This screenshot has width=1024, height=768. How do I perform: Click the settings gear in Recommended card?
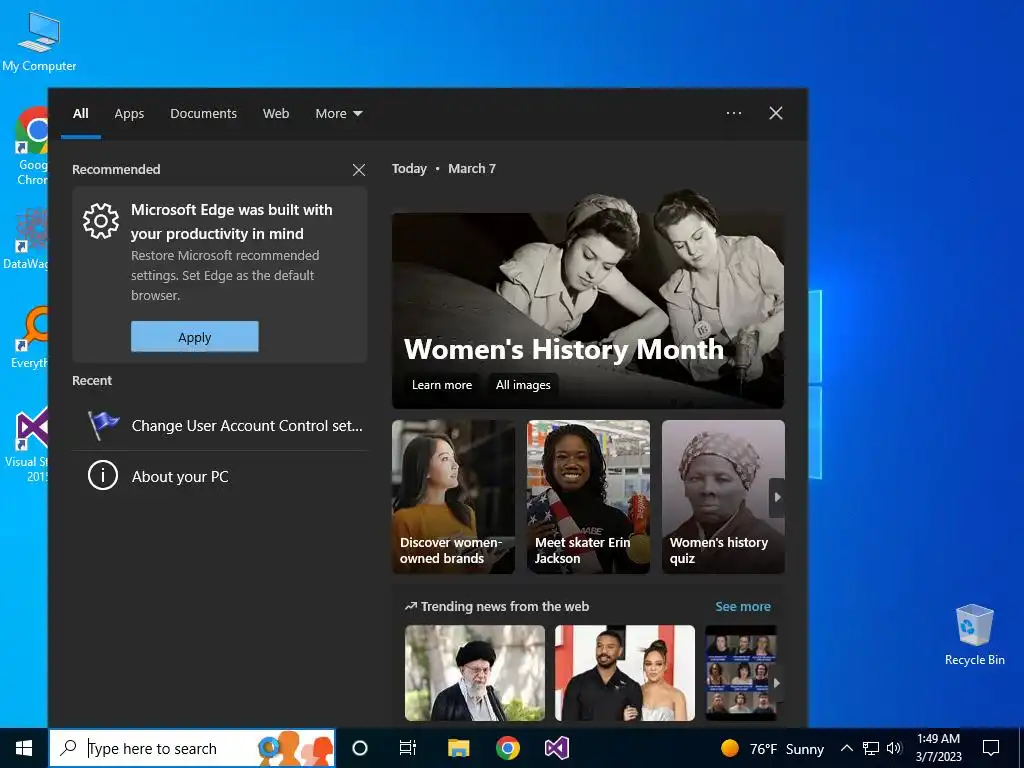coord(101,221)
